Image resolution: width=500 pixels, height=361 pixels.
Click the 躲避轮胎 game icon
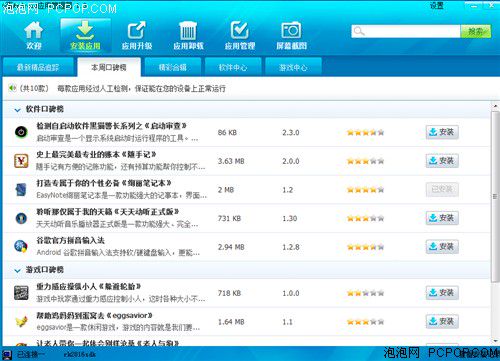[21, 293]
